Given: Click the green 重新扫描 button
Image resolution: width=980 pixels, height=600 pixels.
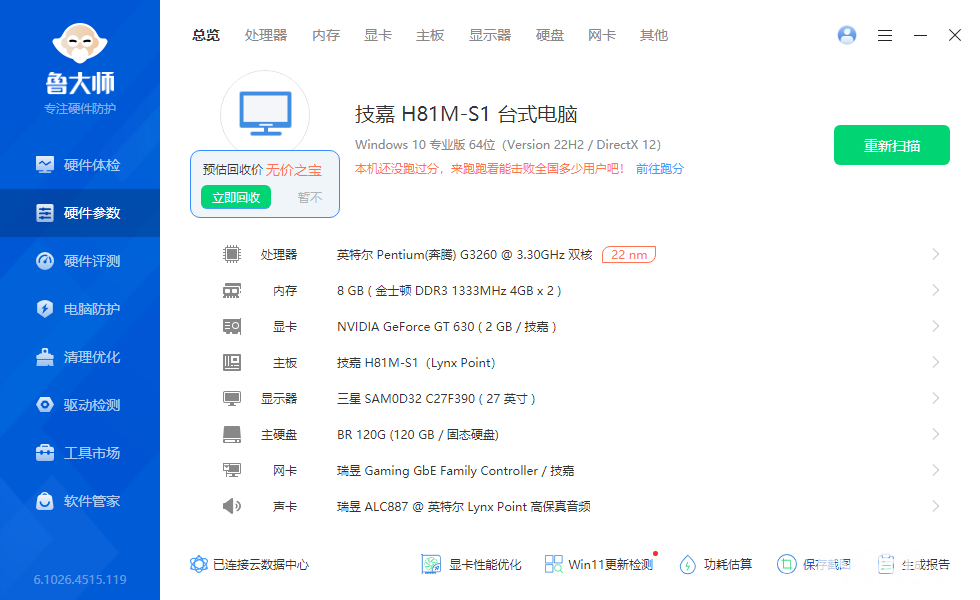Looking at the screenshot, I should click(892, 145).
